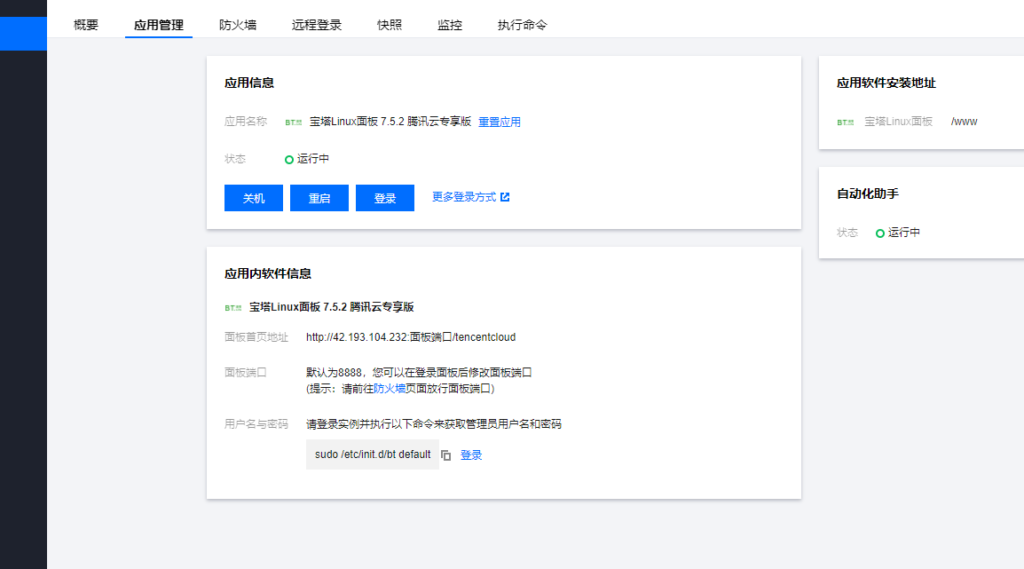Click the BT logo in 应用软件安装地址 card
Viewport: 1024px width, 569px height.
[846, 122]
